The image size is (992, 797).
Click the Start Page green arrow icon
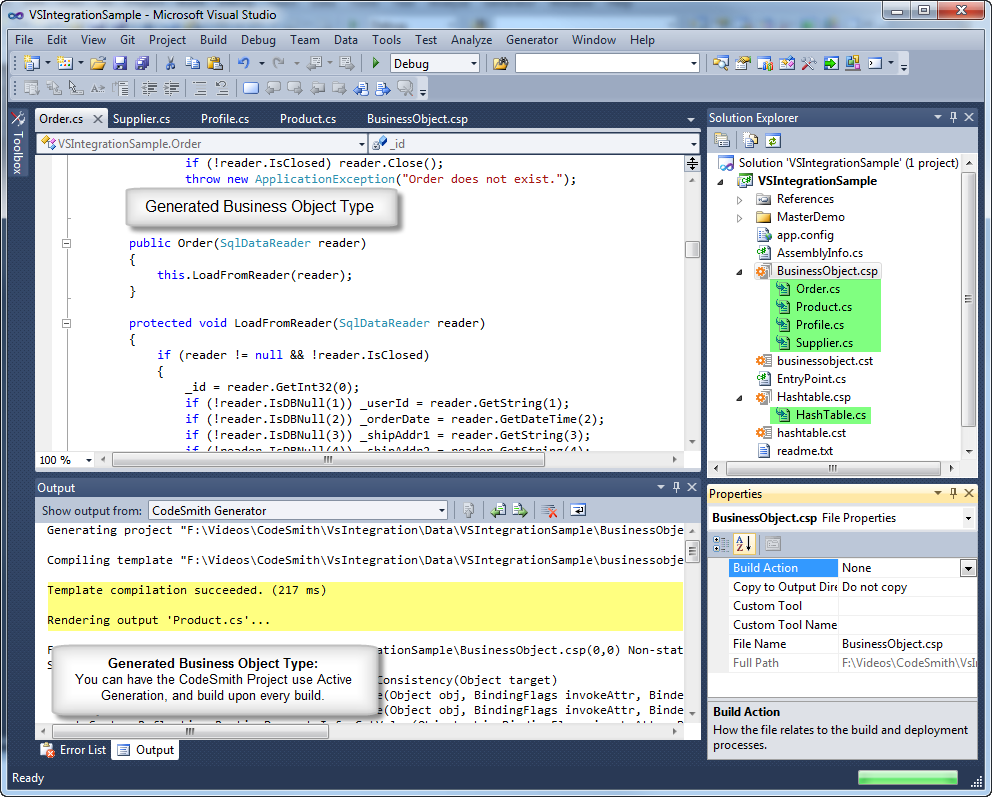click(831, 63)
